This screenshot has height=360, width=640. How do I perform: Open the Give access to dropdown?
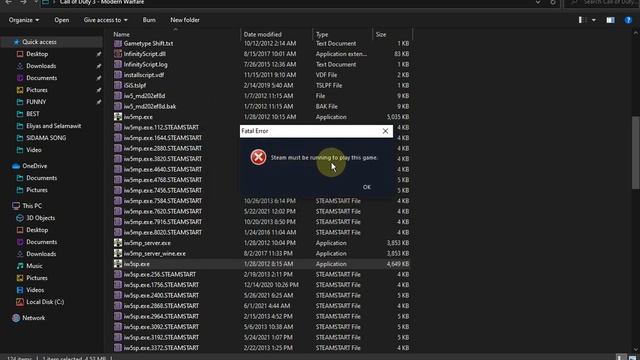click(x=106, y=20)
